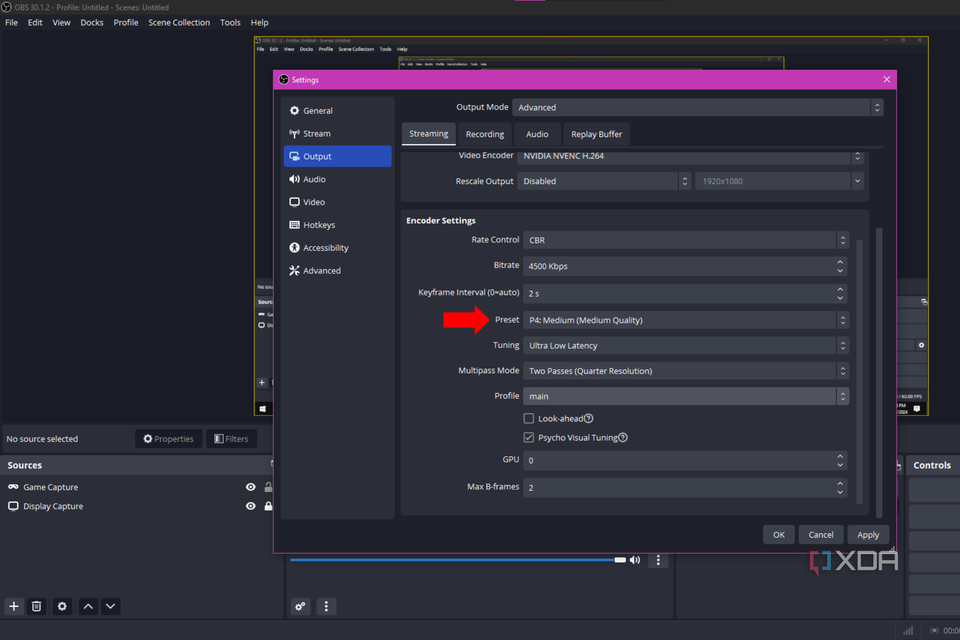Disable Psycho Visual Tuning

pos(528,437)
